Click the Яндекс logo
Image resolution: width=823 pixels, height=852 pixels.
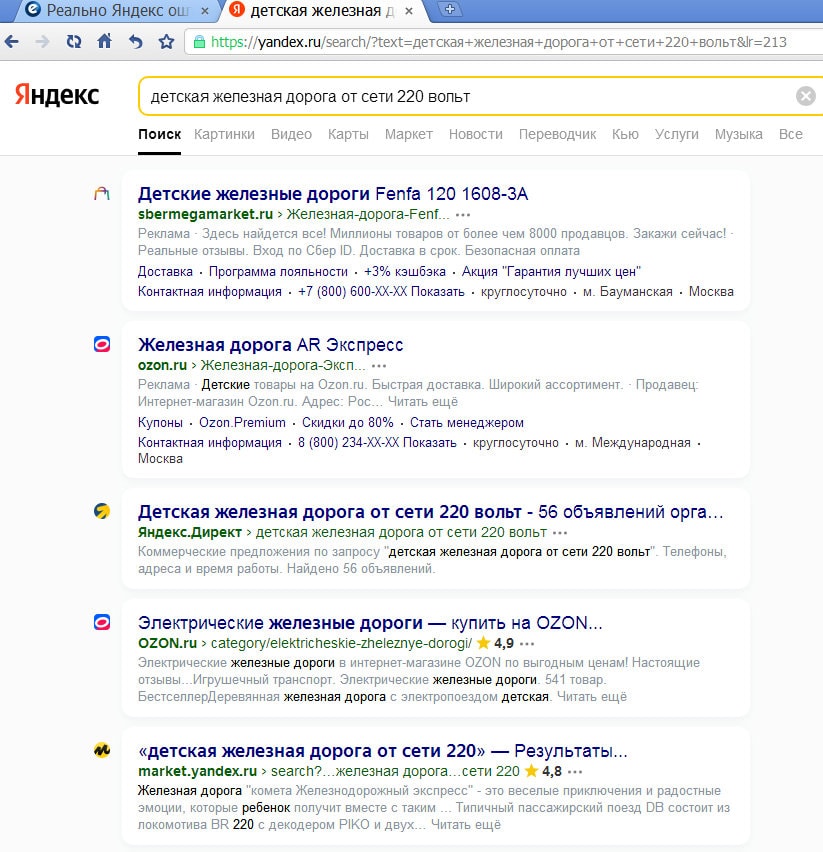pos(56,95)
